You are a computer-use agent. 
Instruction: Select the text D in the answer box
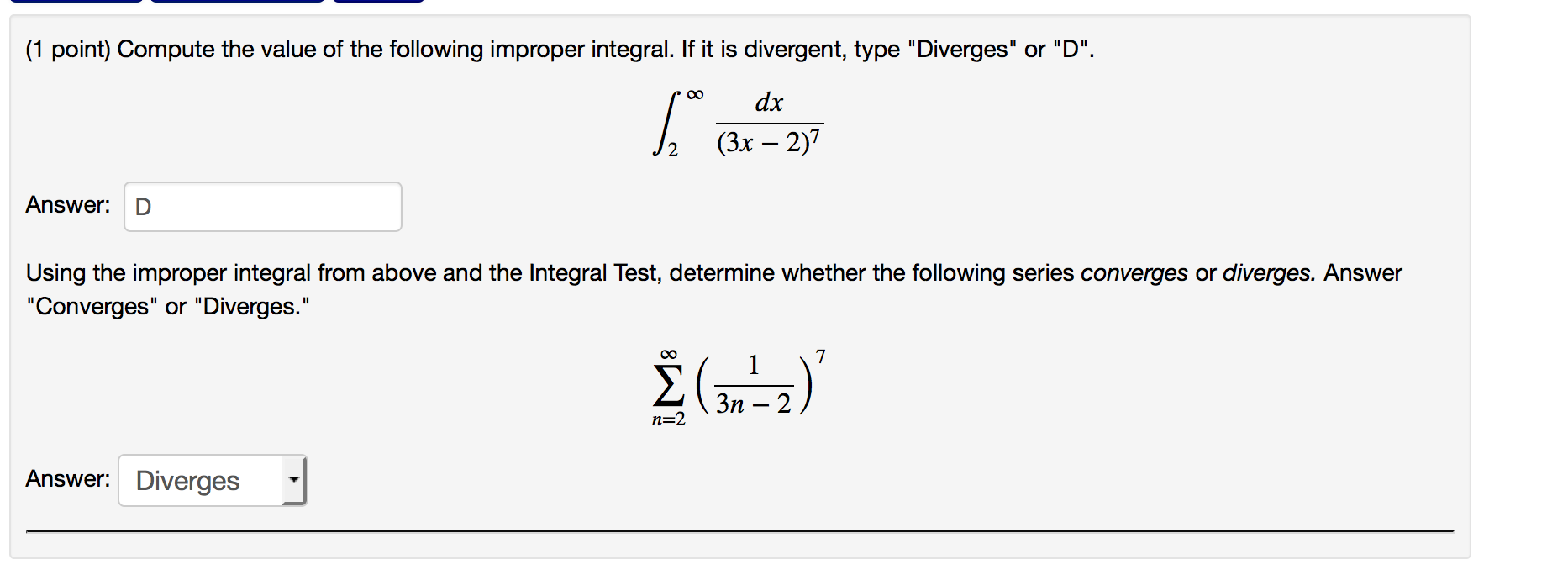142,206
